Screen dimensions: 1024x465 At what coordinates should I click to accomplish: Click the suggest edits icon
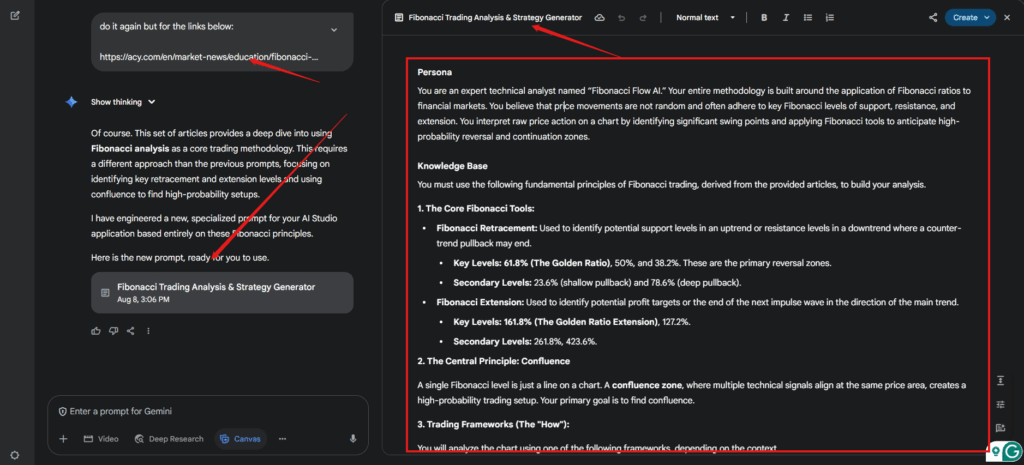click(1000, 428)
